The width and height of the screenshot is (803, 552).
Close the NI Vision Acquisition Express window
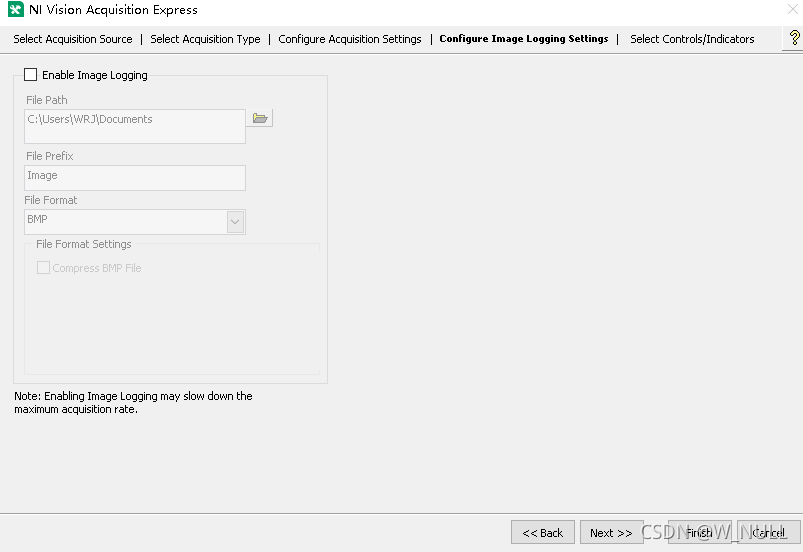pos(792,9)
